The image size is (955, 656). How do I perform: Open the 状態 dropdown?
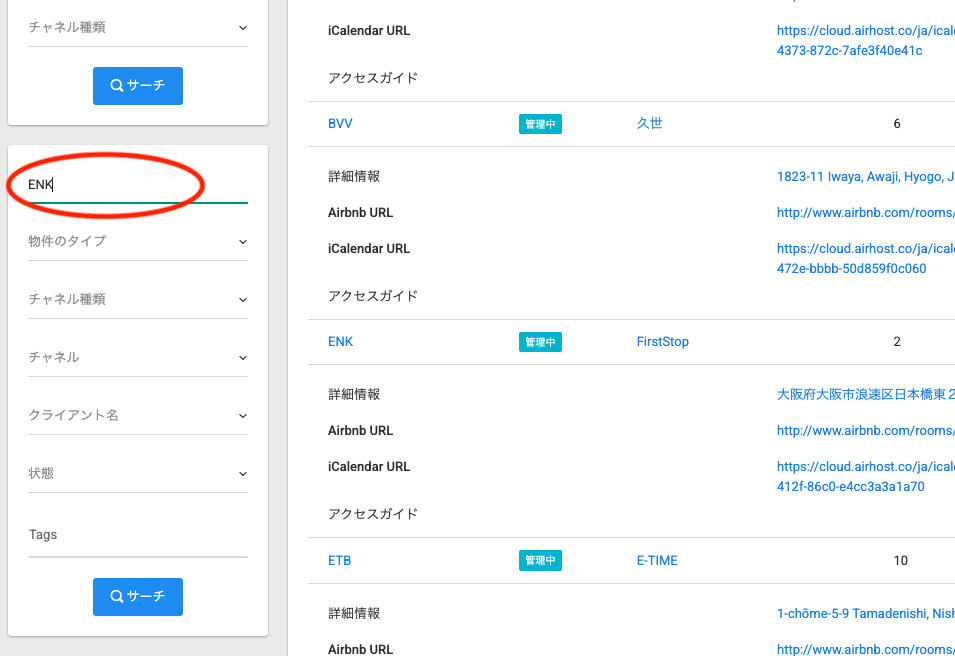pos(138,473)
